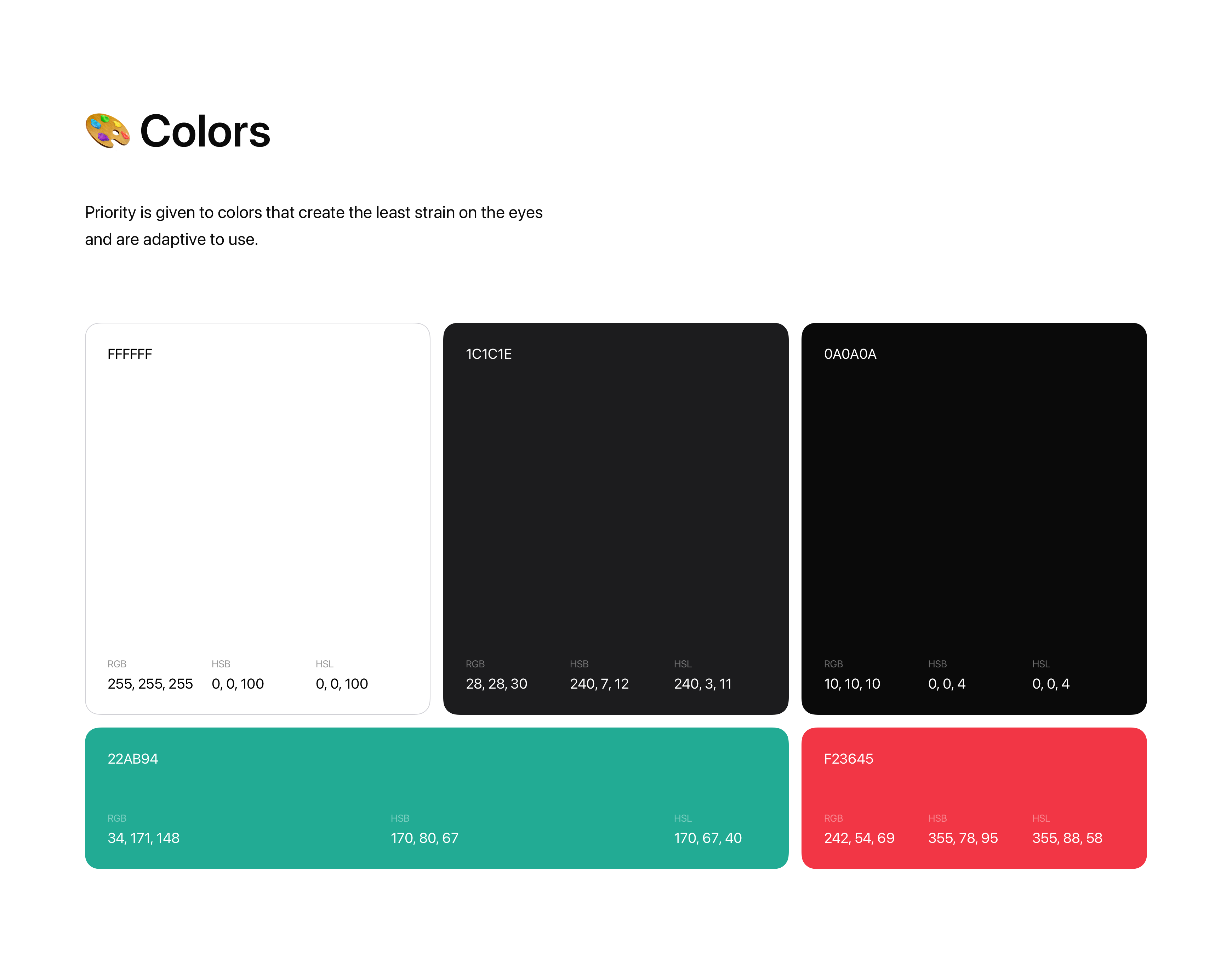Screen dimensions: 1232x954
Task: Select the dark gray 1C1C1E swatch
Action: [x=615, y=507]
